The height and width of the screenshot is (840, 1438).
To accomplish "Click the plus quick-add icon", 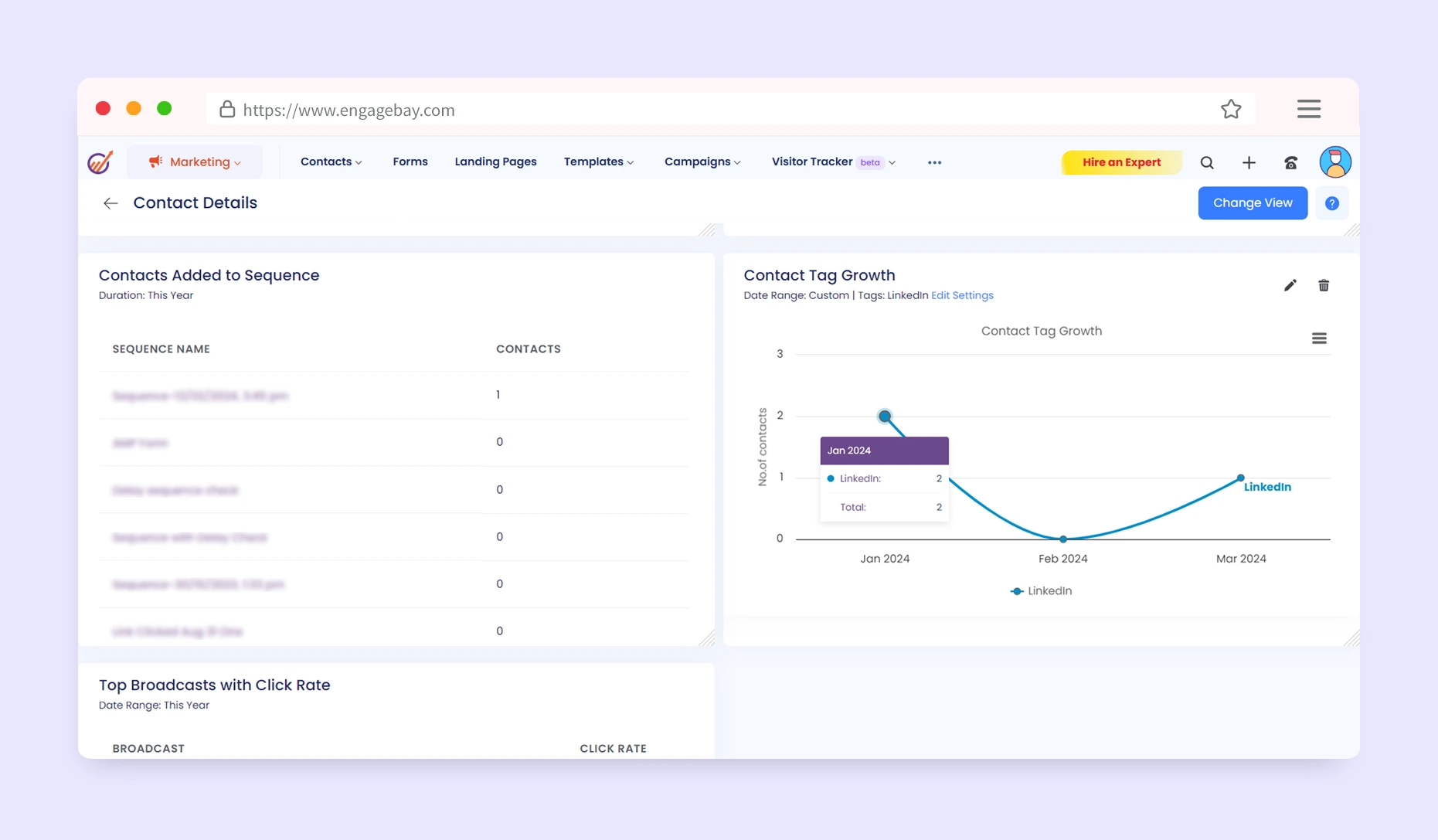I will (1249, 163).
